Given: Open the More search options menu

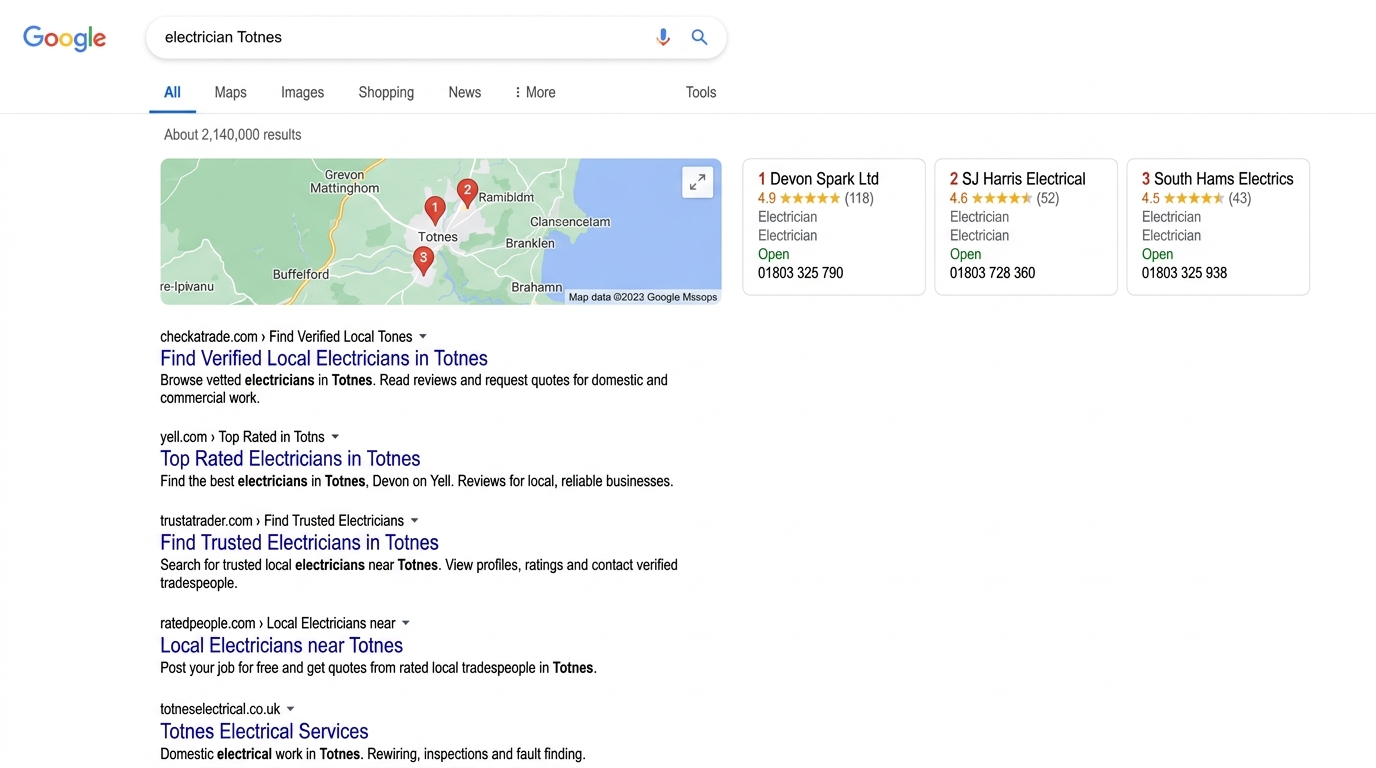Looking at the screenshot, I should (x=535, y=92).
